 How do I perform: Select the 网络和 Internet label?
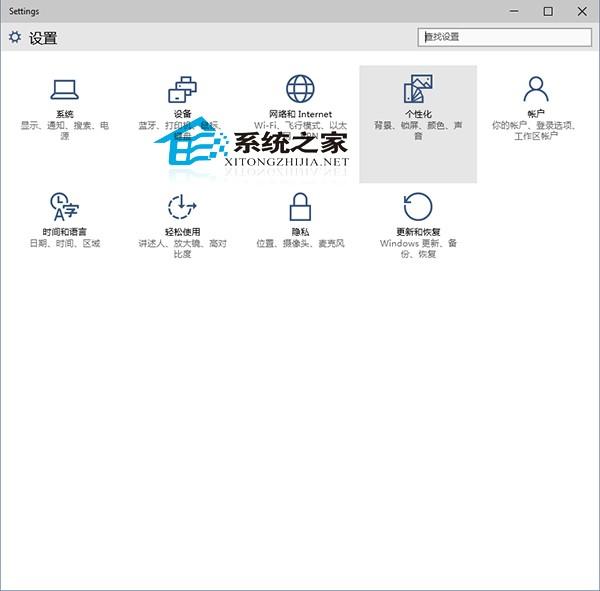(300, 114)
